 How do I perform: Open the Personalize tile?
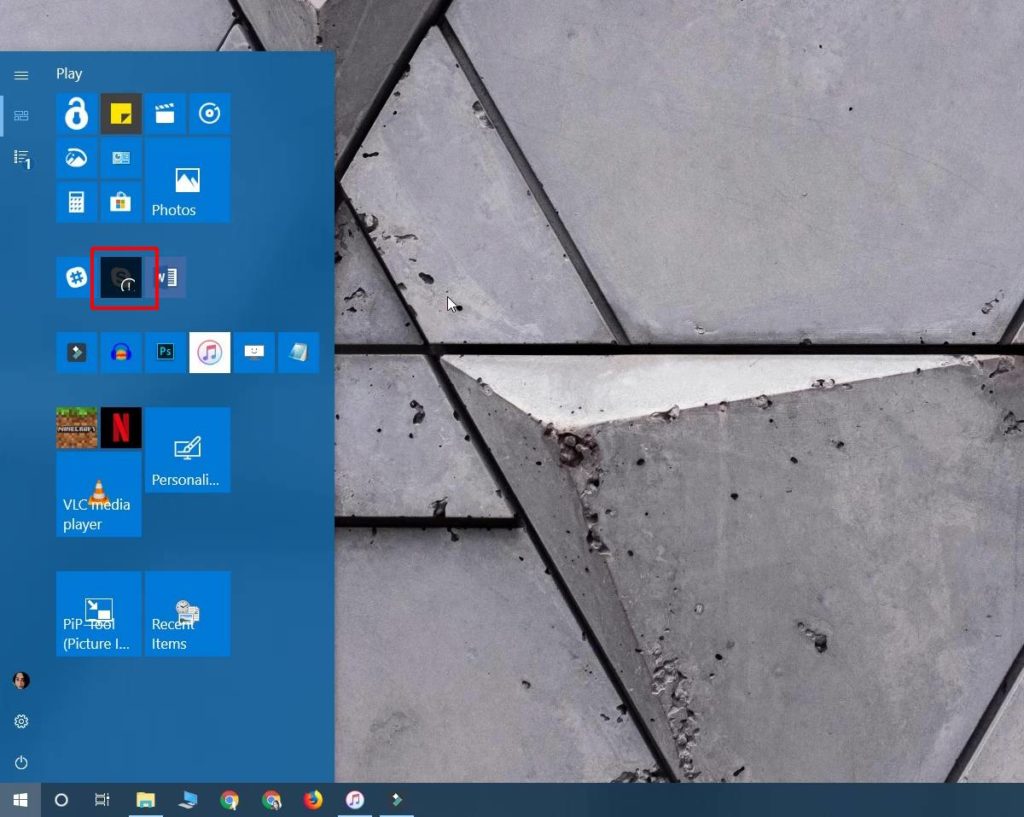point(187,450)
